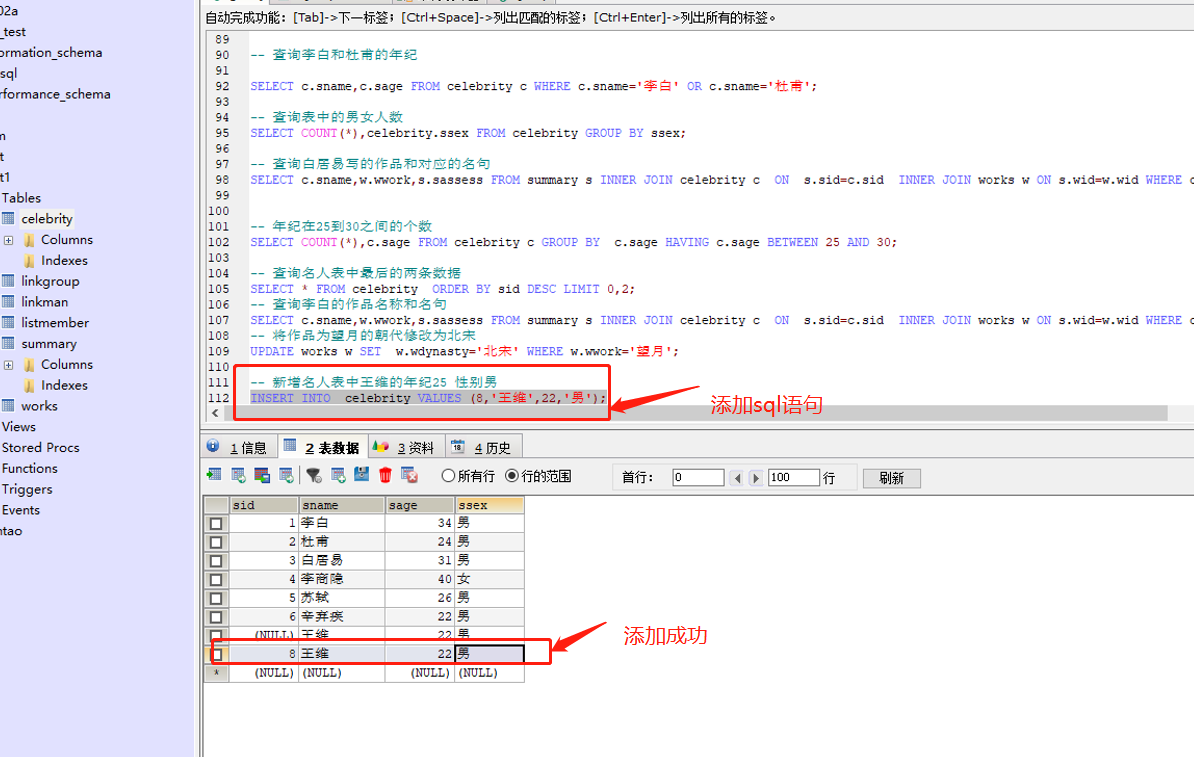Click the table icon beside celebrity

pos(8,219)
